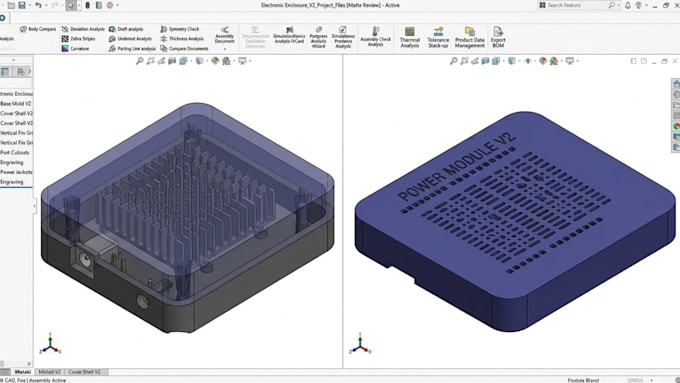Edit Appearance color wheel in left viewport
This screenshot has height=383, width=680.
(215, 61)
